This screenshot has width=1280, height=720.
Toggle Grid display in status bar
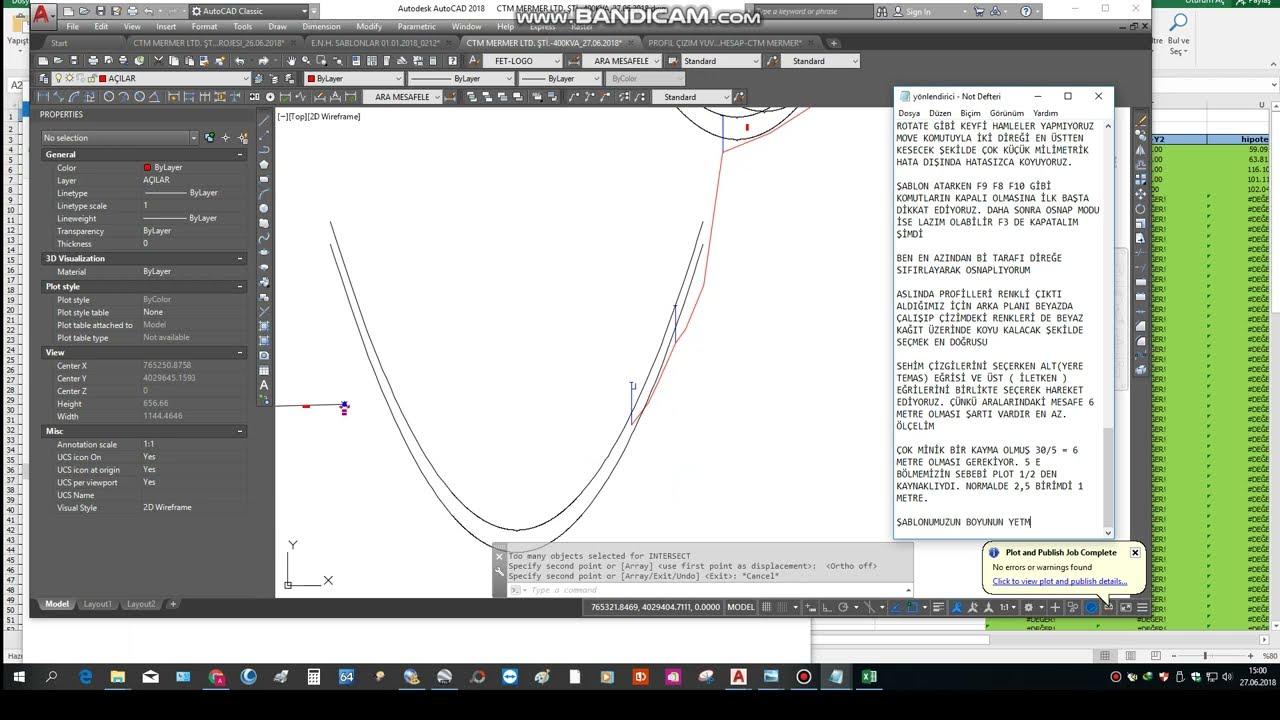pos(766,607)
